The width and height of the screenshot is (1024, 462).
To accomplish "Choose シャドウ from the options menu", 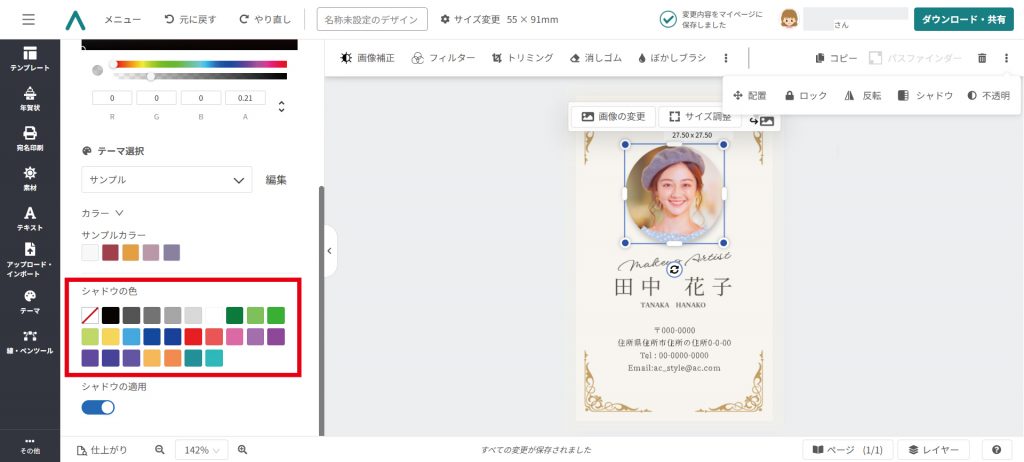I will point(926,96).
